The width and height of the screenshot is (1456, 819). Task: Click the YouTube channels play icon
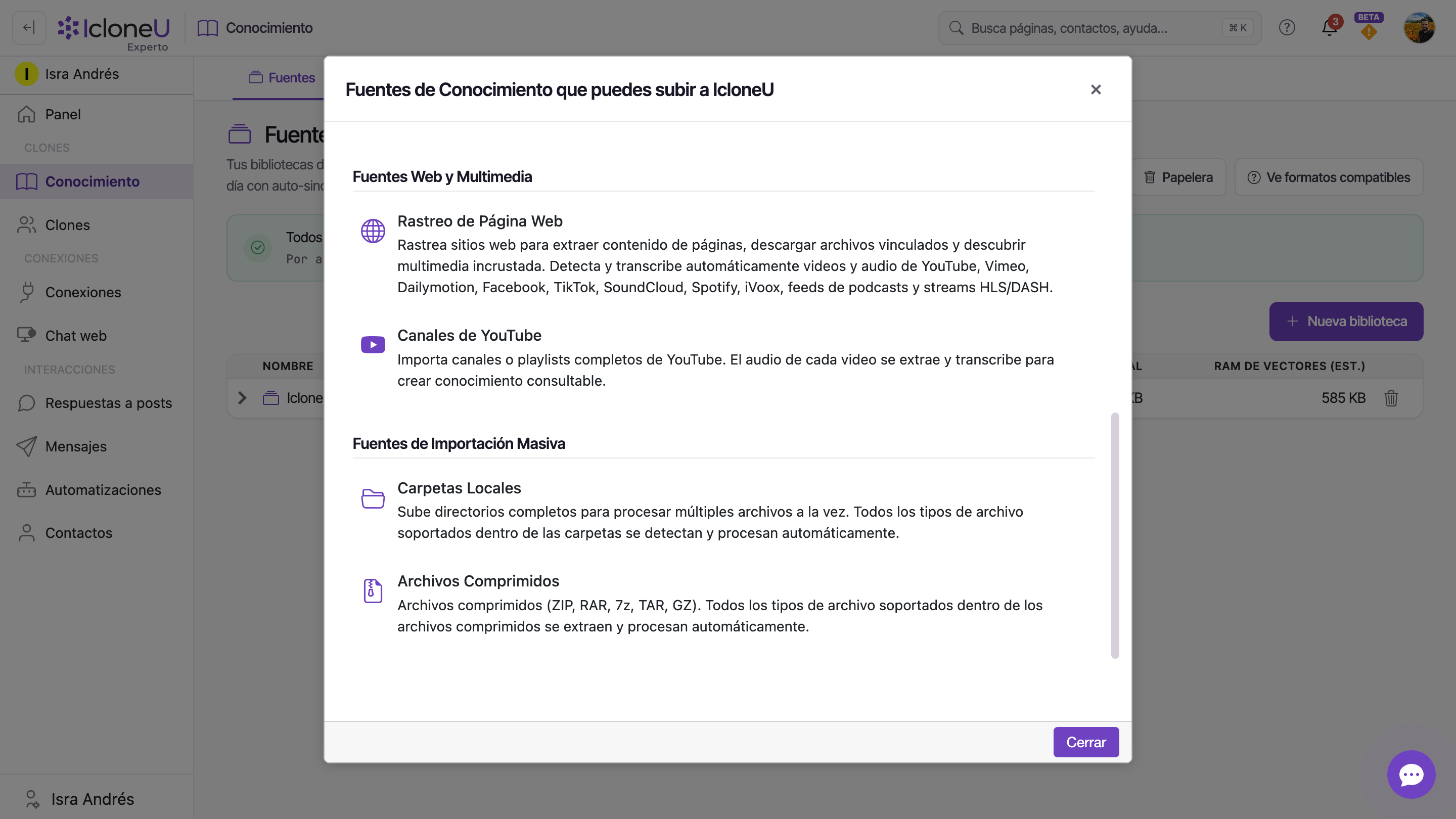[x=373, y=345]
